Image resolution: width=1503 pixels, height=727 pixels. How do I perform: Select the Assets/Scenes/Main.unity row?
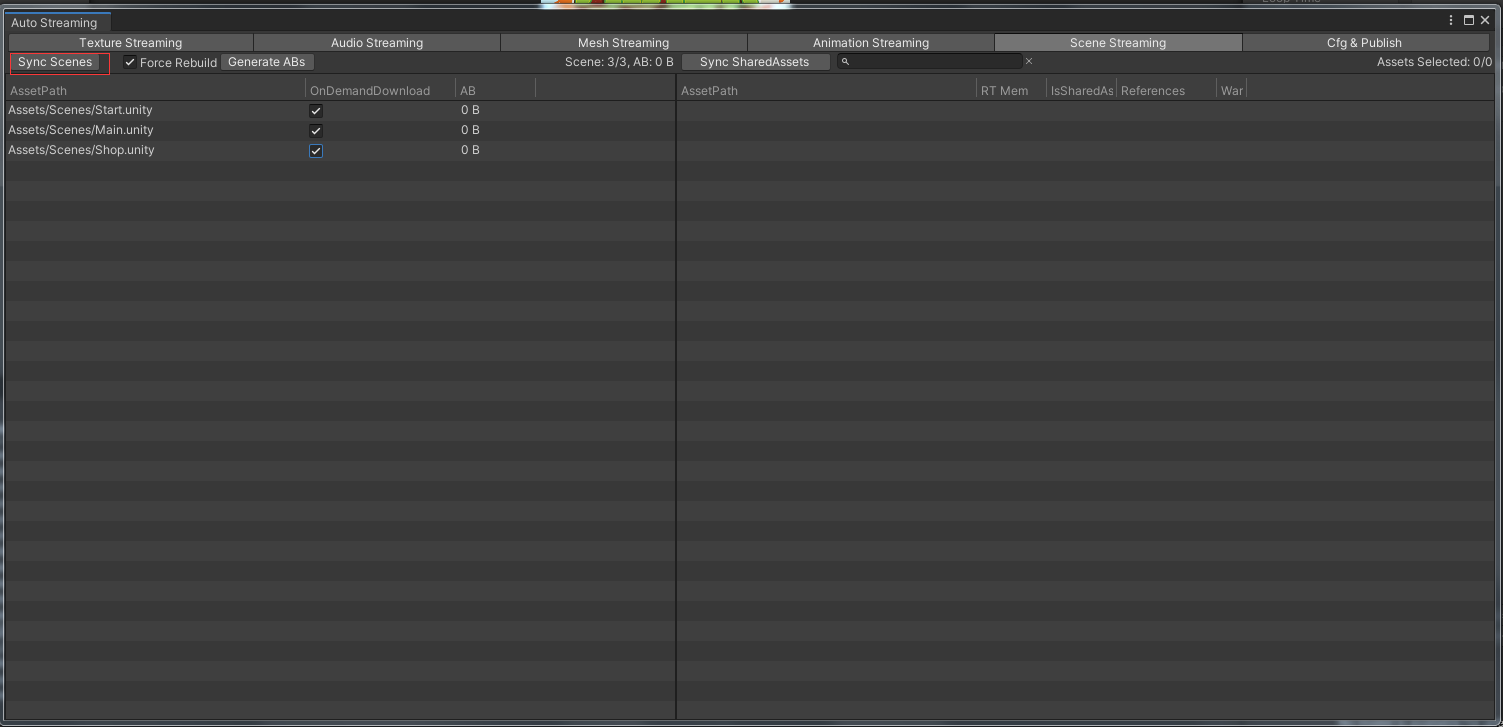[x=340, y=130]
